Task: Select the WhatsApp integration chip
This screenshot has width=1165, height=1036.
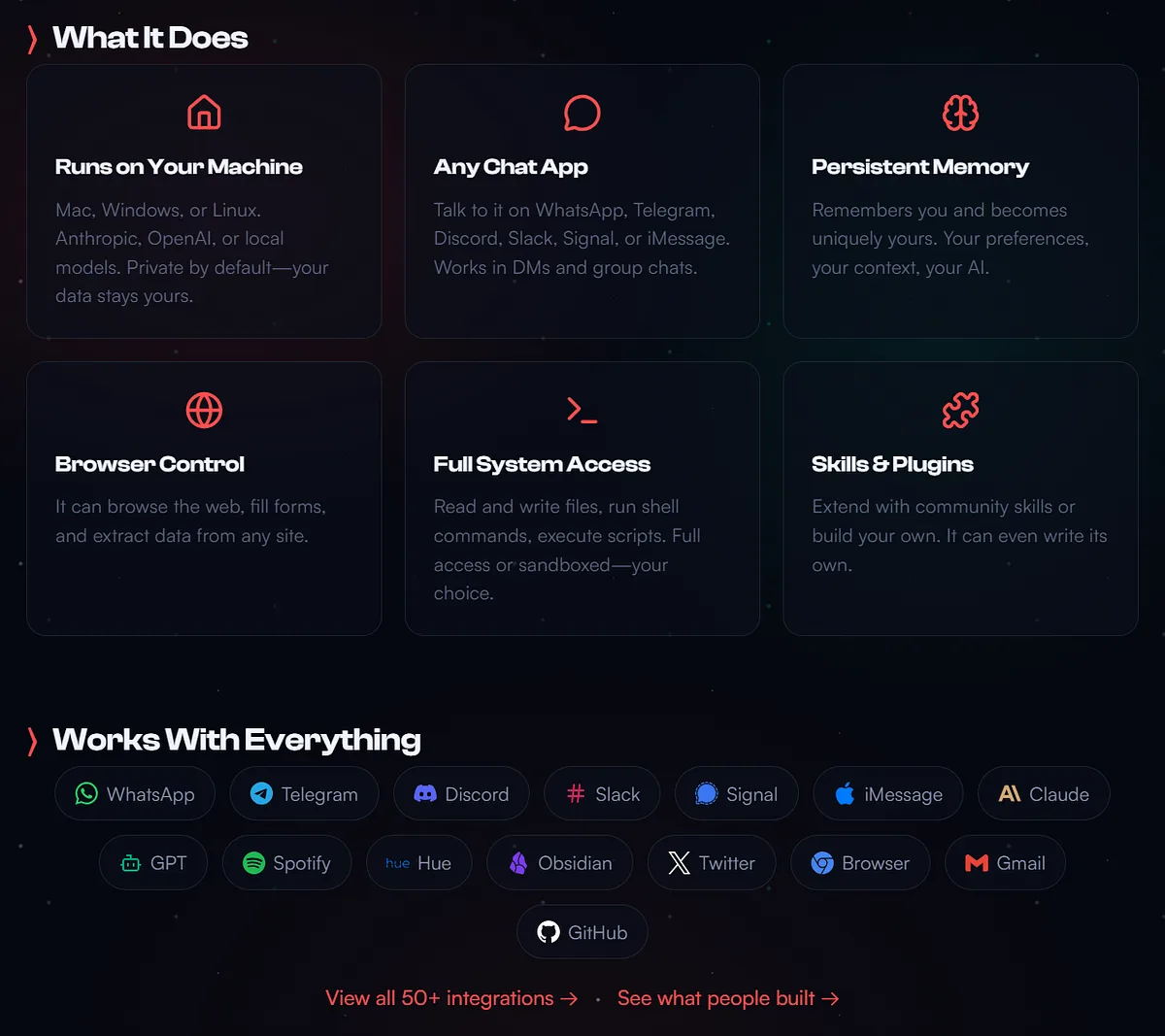Action: click(x=135, y=794)
